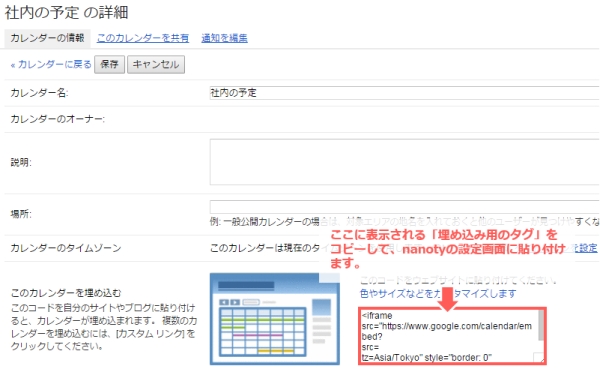The image size is (600, 369).
Task: Select the カレンダーのオーナー: label
Action: coord(57,119)
